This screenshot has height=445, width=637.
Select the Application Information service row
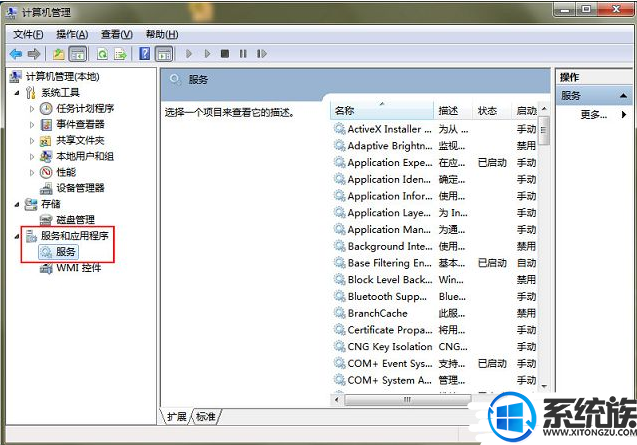(x=435, y=196)
